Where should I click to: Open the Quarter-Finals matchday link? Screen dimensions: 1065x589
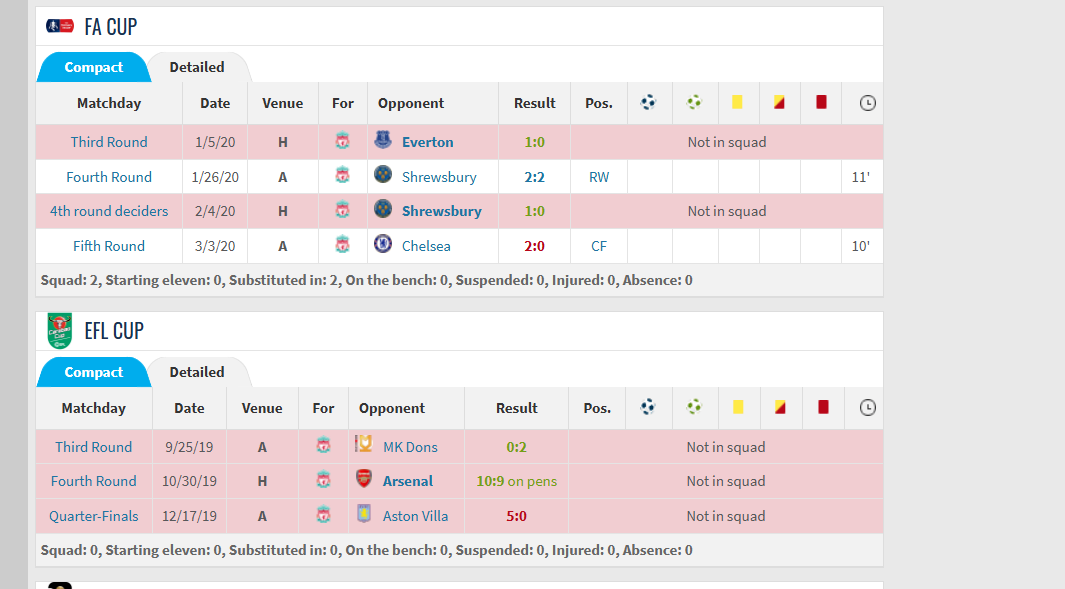pyautogui.click(x=94, y=516)
